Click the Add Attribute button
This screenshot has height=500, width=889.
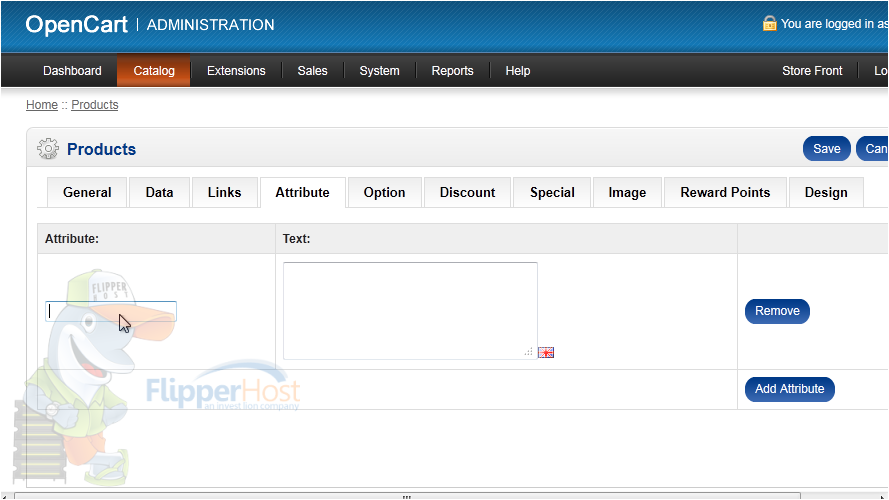pyautogui.click(x=790, y=389)
